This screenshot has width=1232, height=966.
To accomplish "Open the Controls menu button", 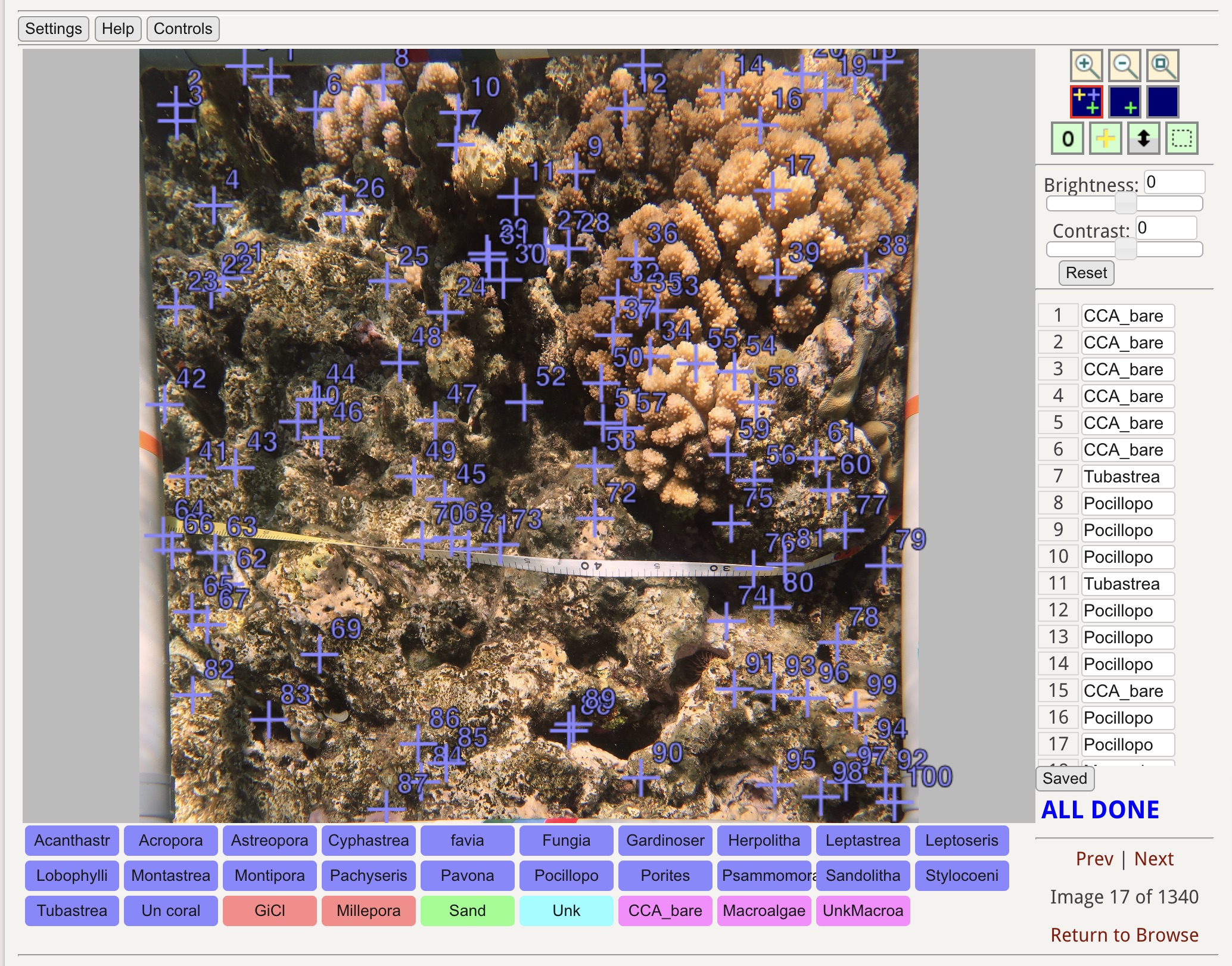I will coord(182,29).
